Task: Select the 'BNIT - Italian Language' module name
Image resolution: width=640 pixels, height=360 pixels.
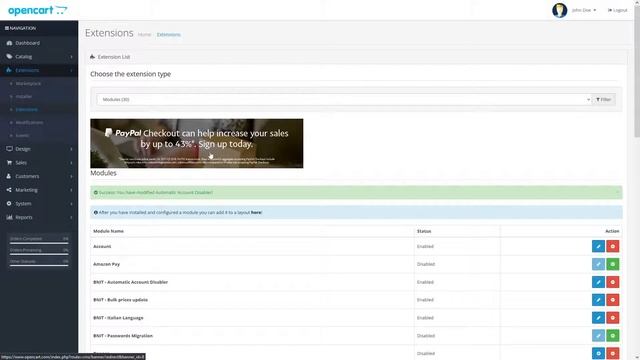Action: point(118,318)
